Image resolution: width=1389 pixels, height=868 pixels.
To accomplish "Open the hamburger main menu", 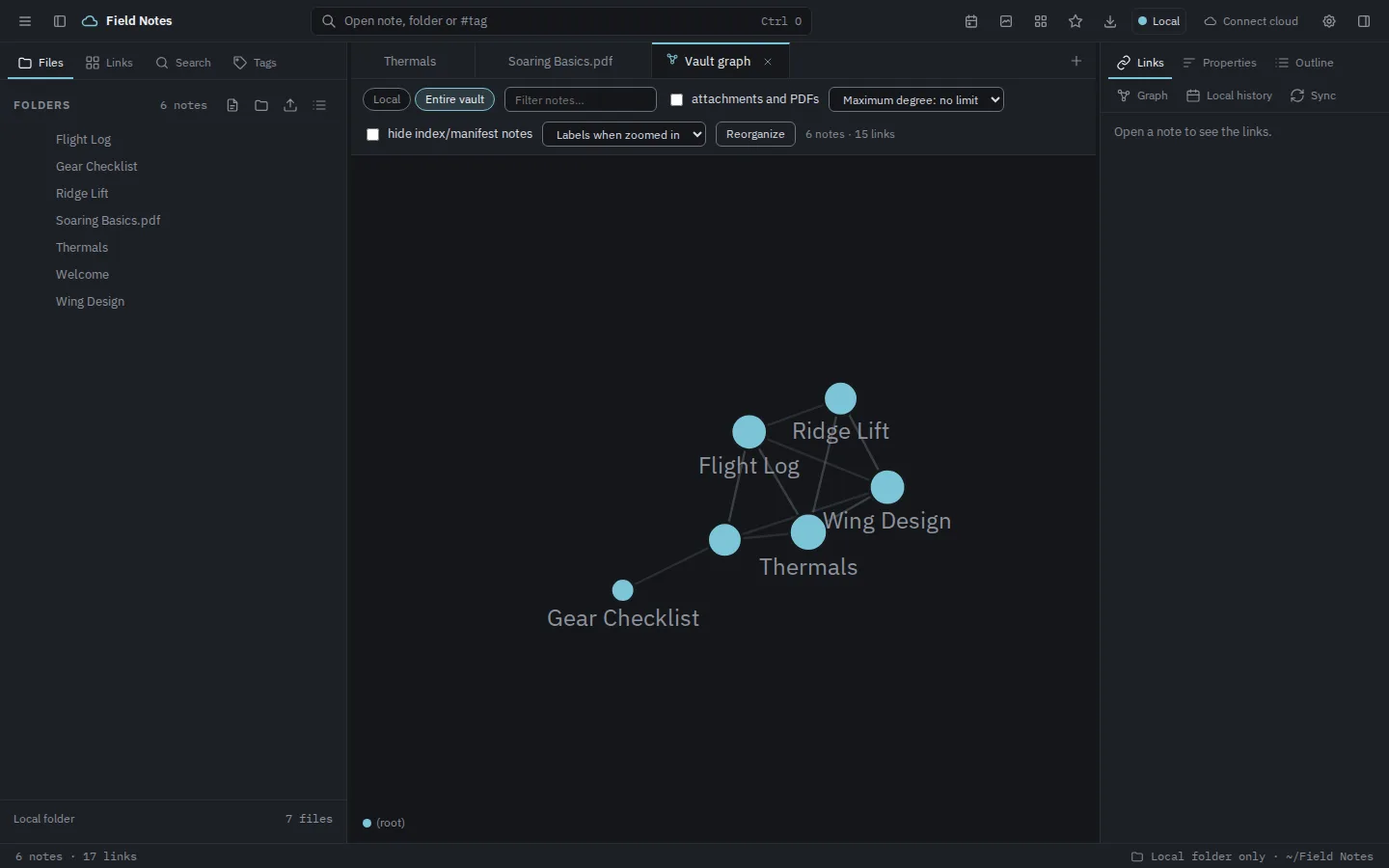I will [x=25, y=21].
